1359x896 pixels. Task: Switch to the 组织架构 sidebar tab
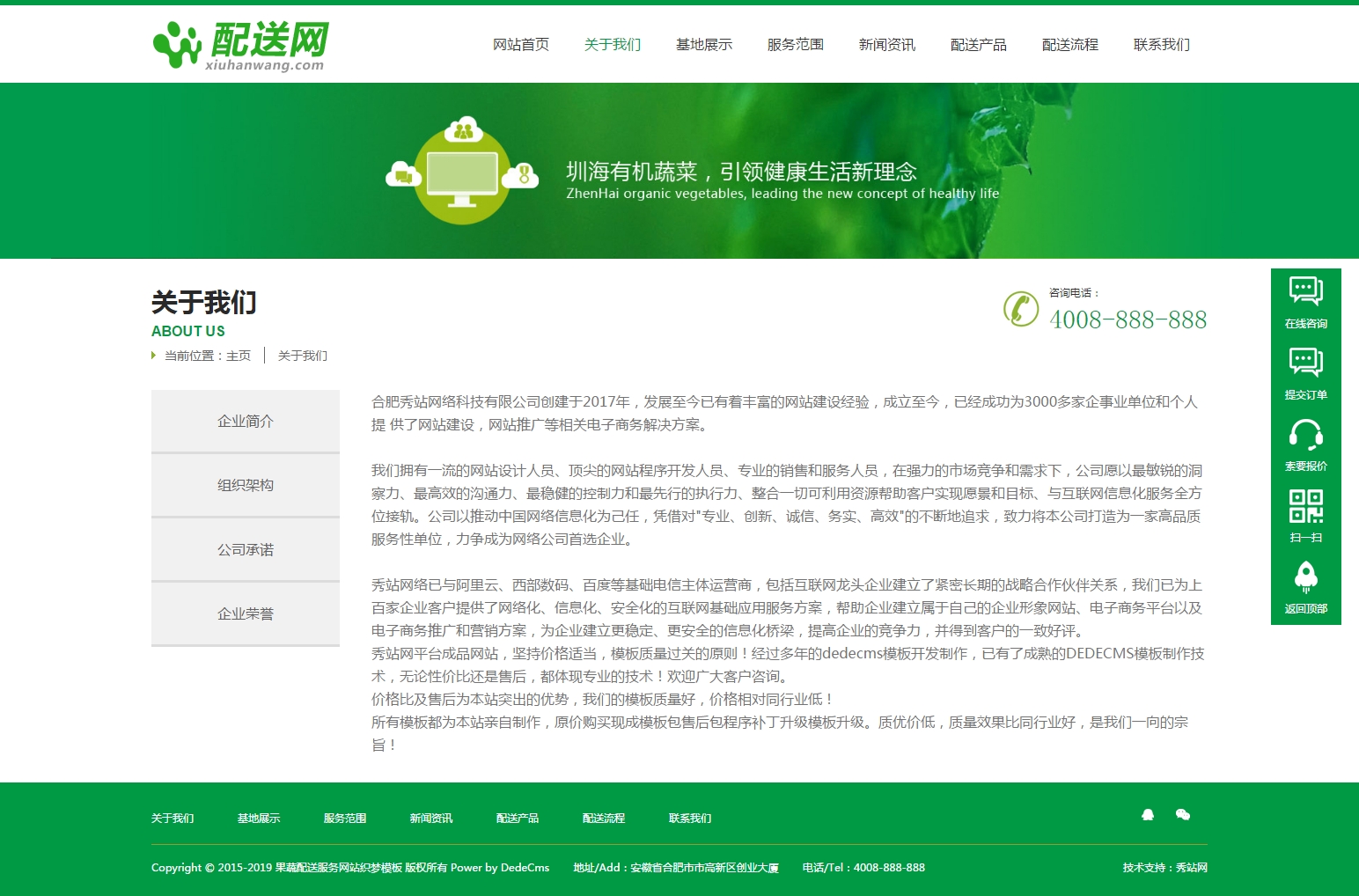click(246, 486)
